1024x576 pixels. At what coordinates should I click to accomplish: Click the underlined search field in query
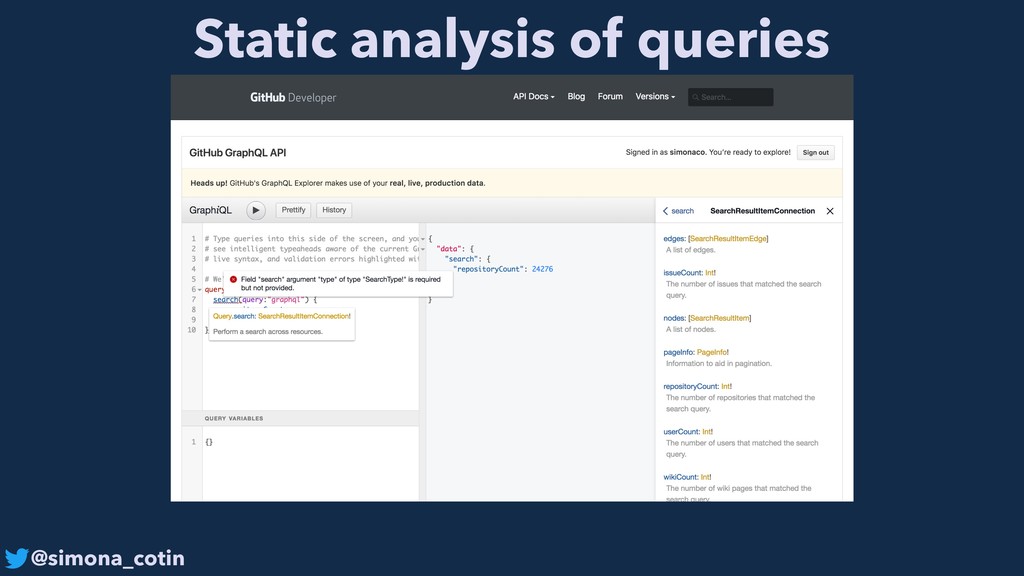click(225, 300)
